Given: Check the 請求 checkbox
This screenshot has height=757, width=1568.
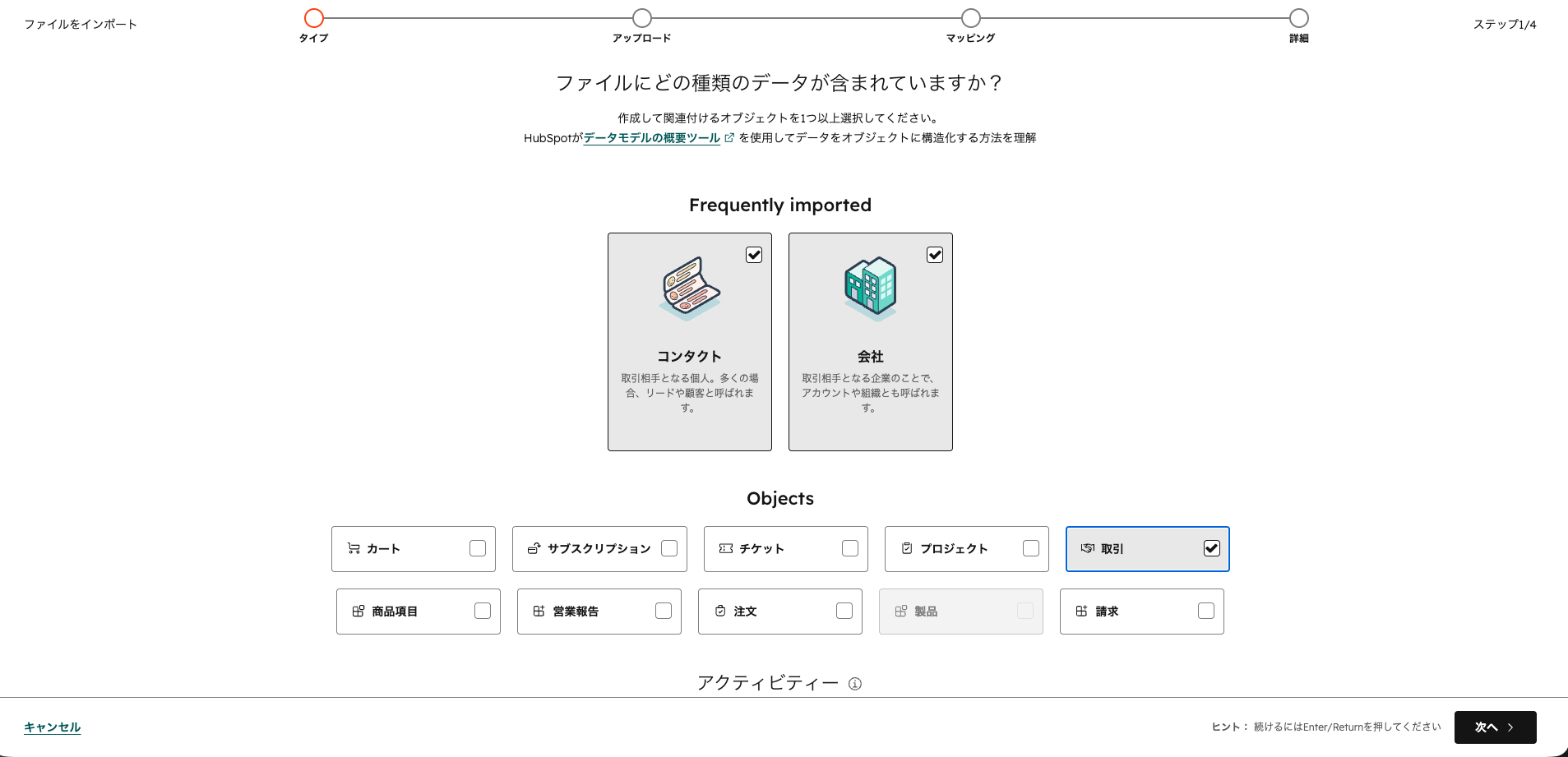Looking at the screenshot, I should [1206, 611].
